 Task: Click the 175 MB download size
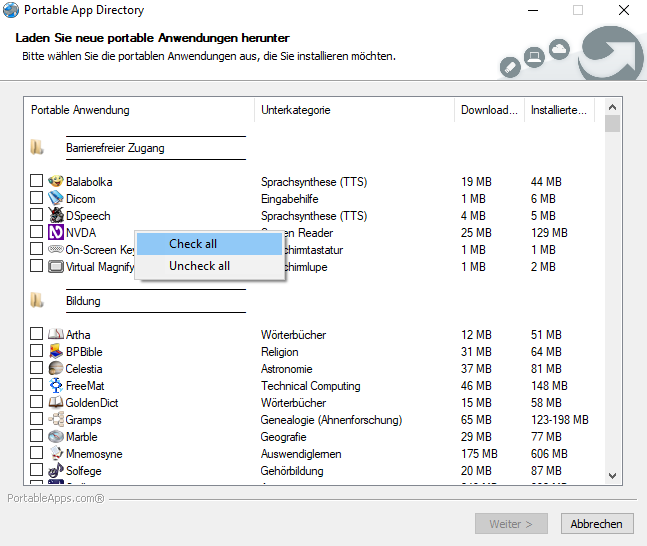point(479,454)
